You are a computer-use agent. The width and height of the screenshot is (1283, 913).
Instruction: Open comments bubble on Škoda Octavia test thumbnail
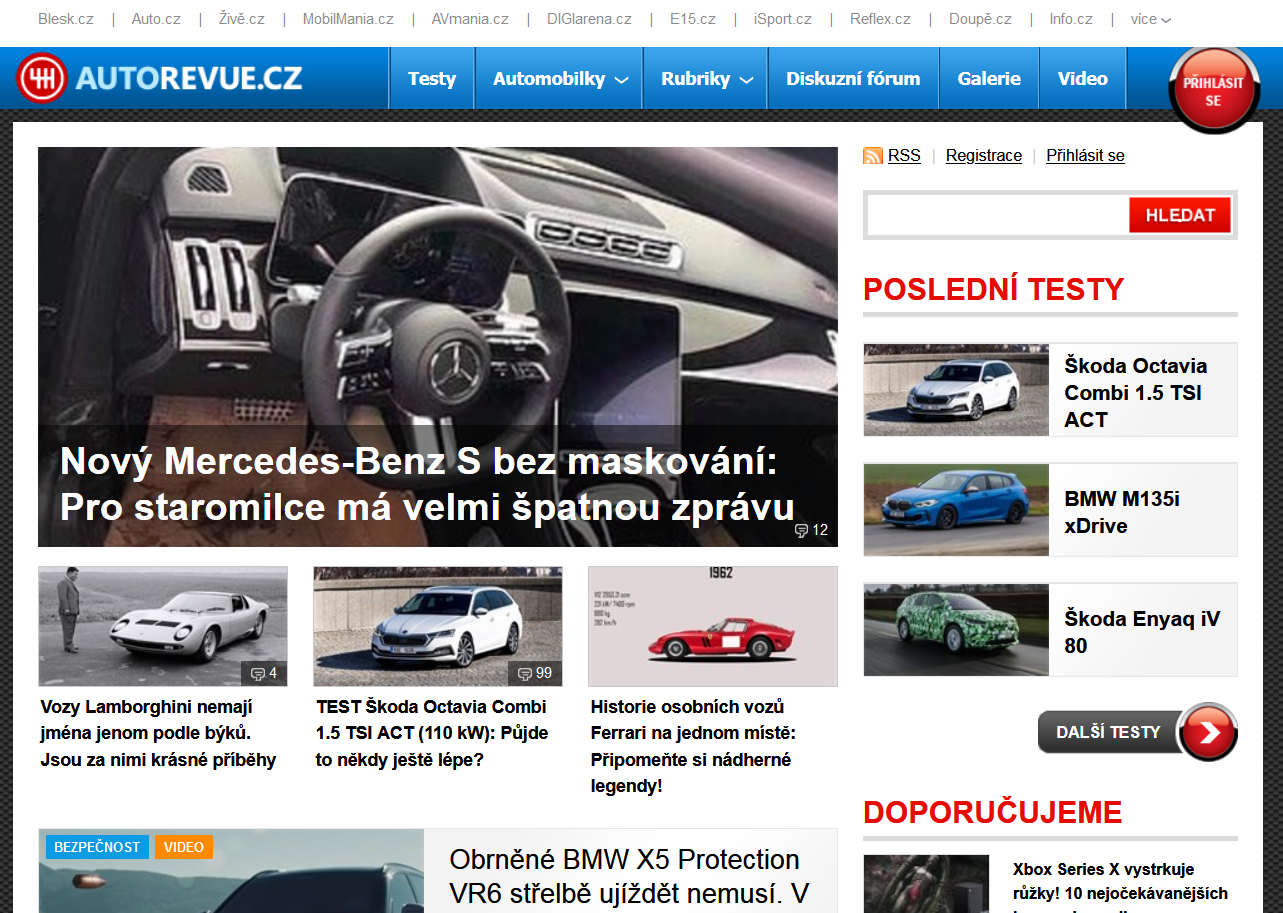(535, 673)
